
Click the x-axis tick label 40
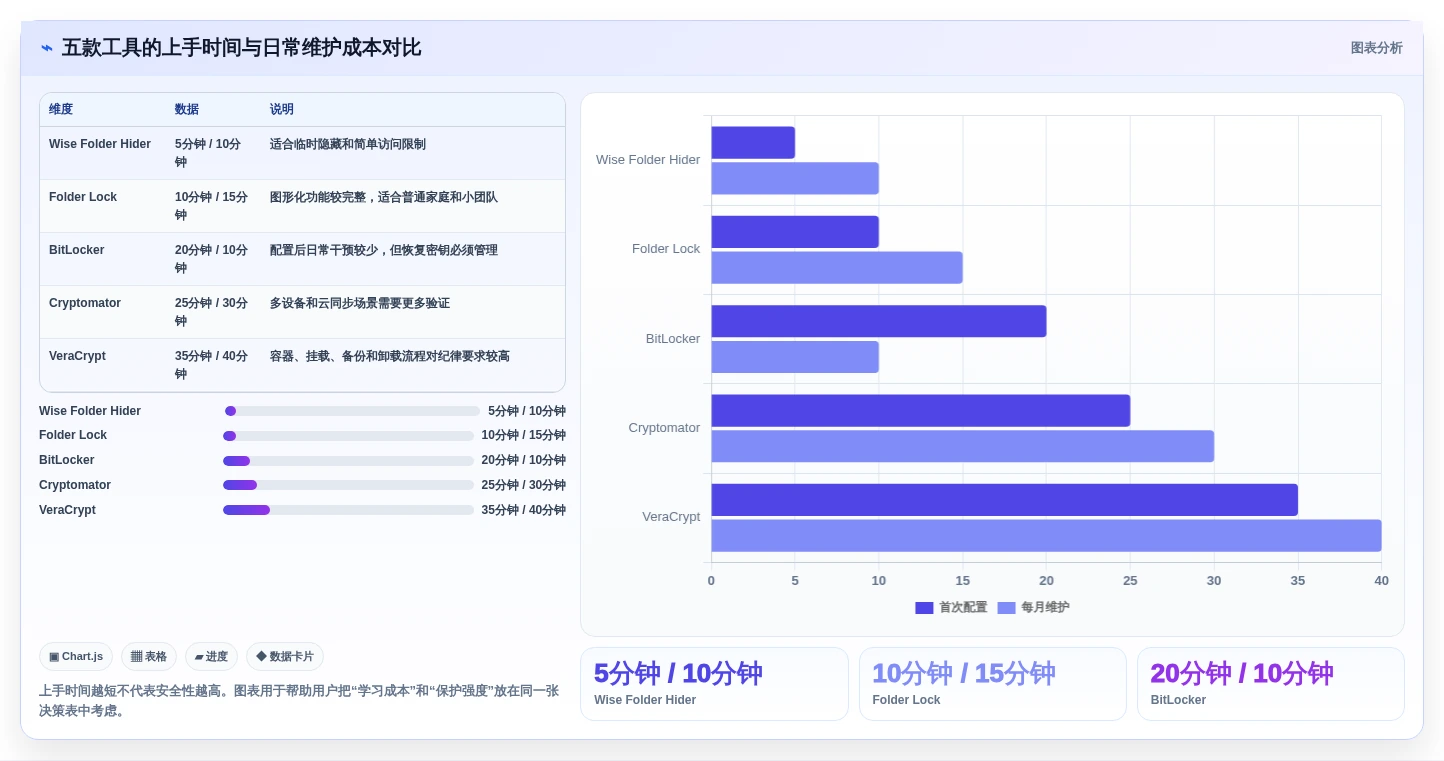coord(1382,581)
